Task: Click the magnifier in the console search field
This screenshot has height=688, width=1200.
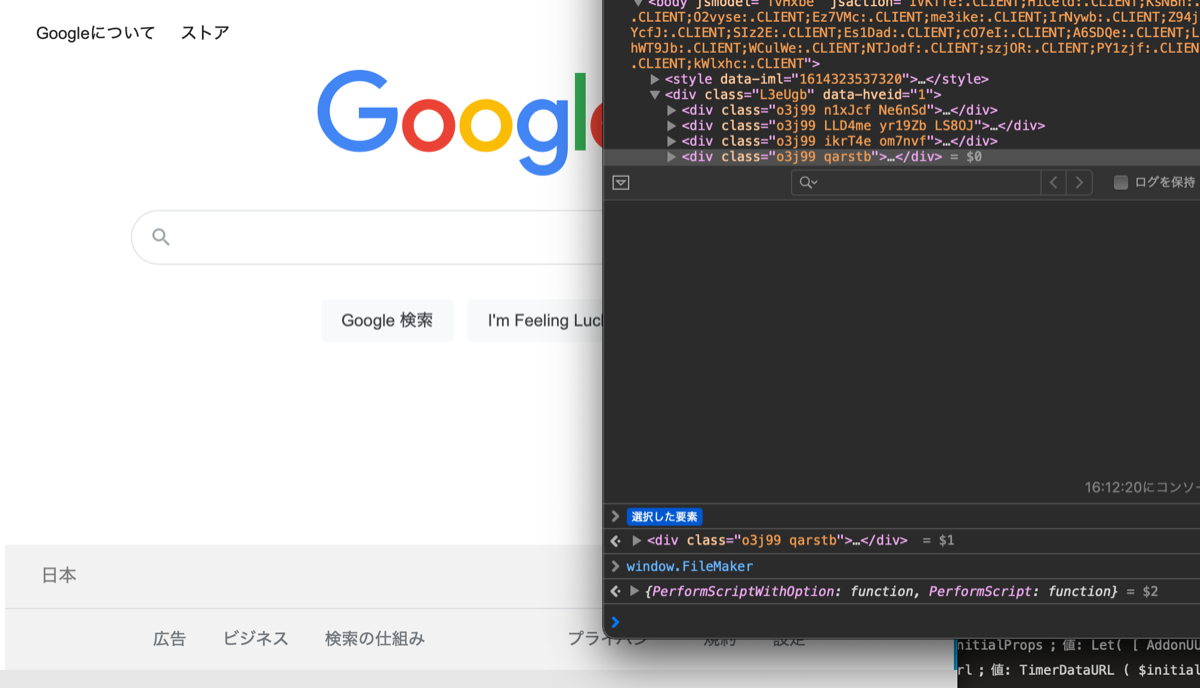Action: tap(806, 182)
